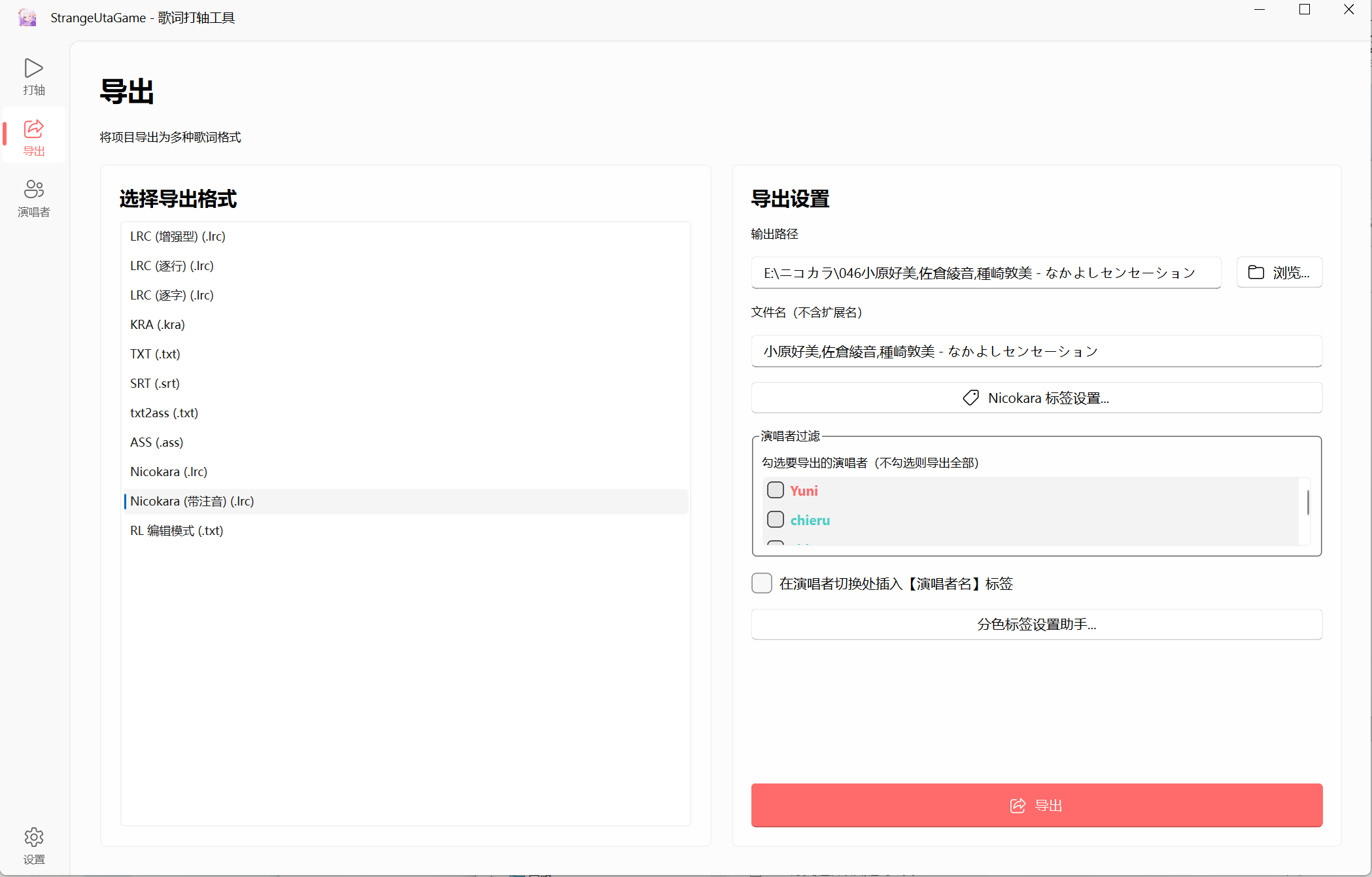Check the chieru singer checkbox
This screenshot has width=1372, height=877.
776,519
